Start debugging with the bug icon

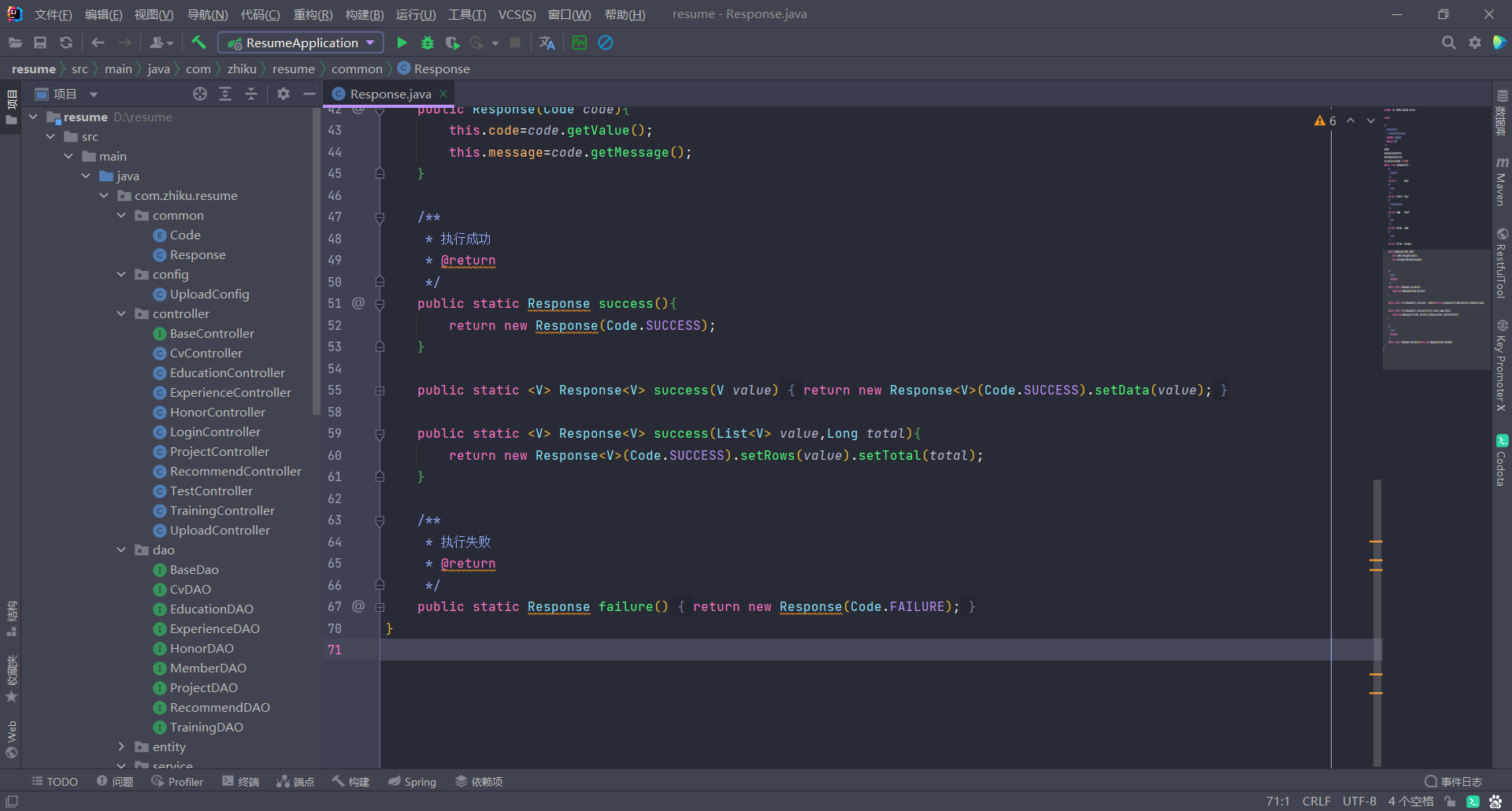428,43
